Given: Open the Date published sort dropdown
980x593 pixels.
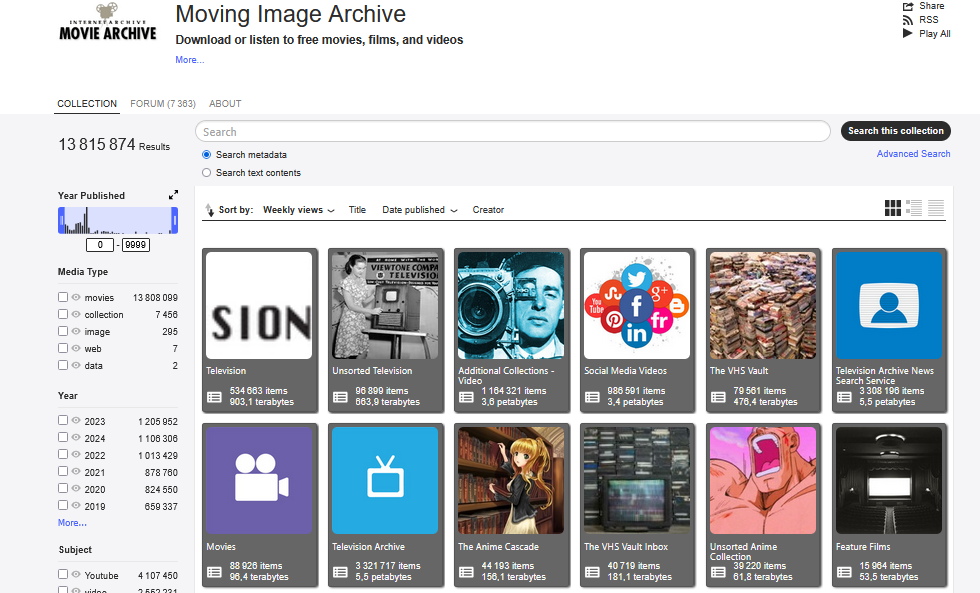Looking at the screenshot, I should click(420, 210).
